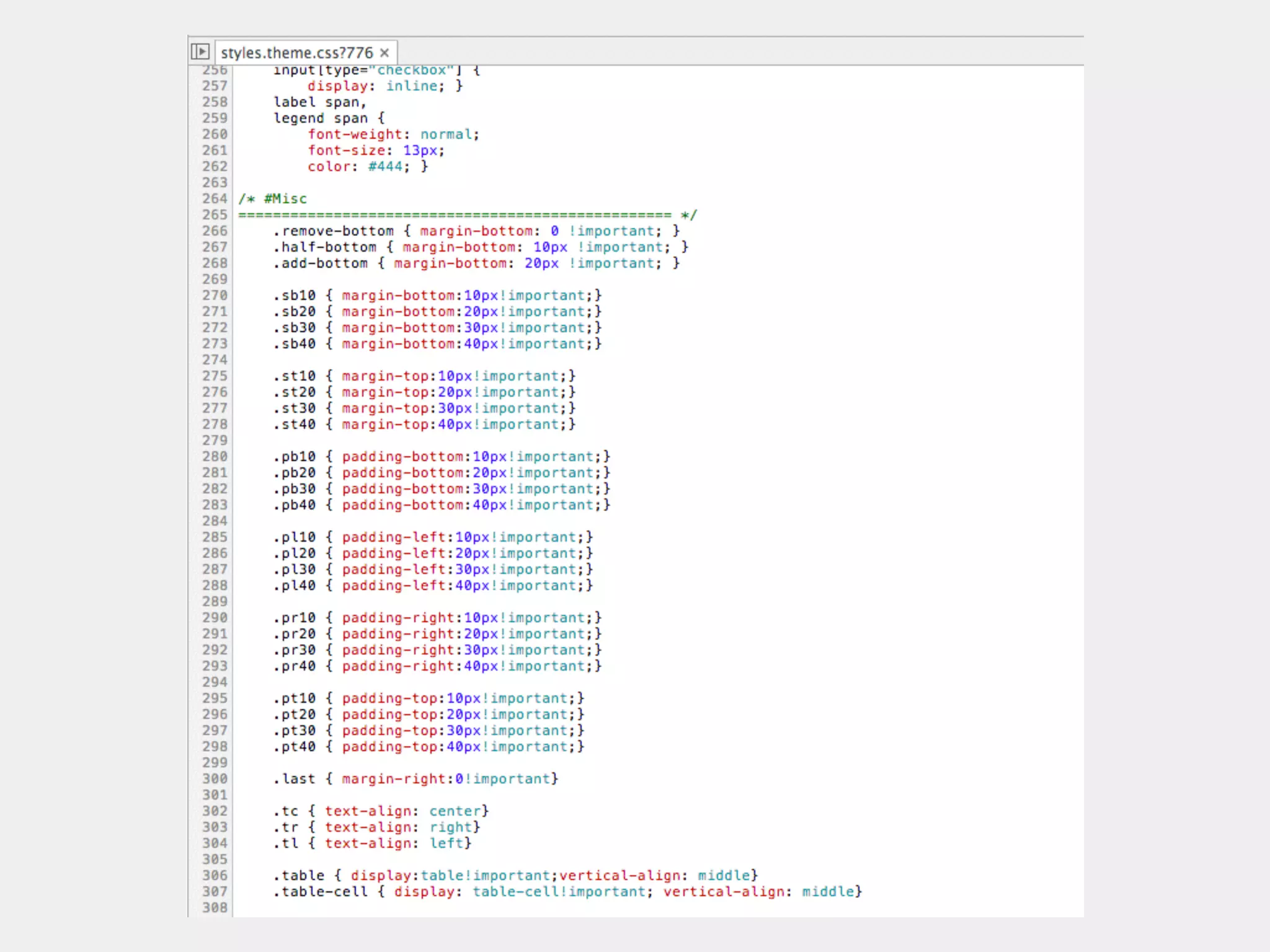Select the styles.theme.css?776 tab
The image size is (1270, 952).
pyautogui.click(x=296, y=53)
